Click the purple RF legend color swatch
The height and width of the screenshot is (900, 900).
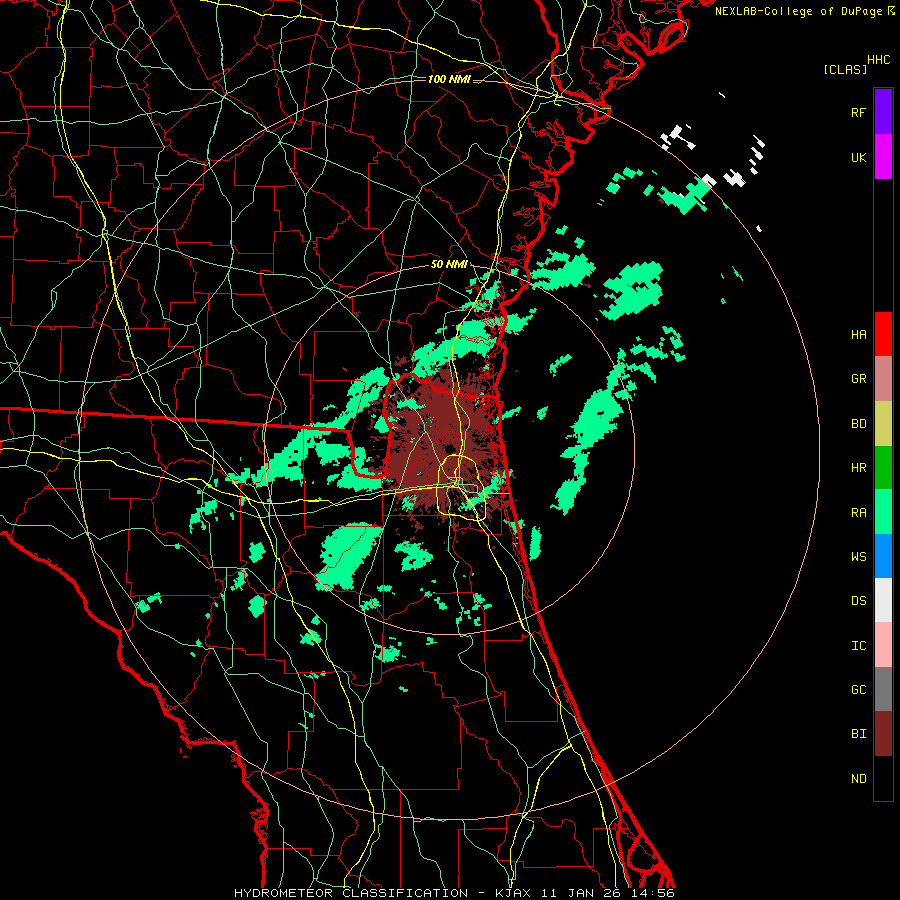click(883, 112)
